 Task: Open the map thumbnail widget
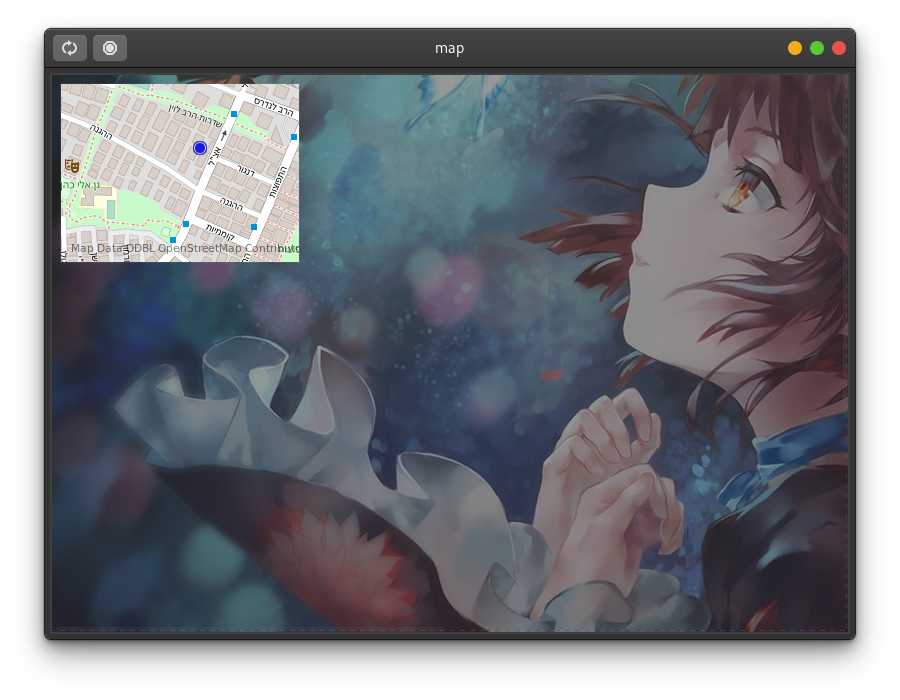click(180, 173)
